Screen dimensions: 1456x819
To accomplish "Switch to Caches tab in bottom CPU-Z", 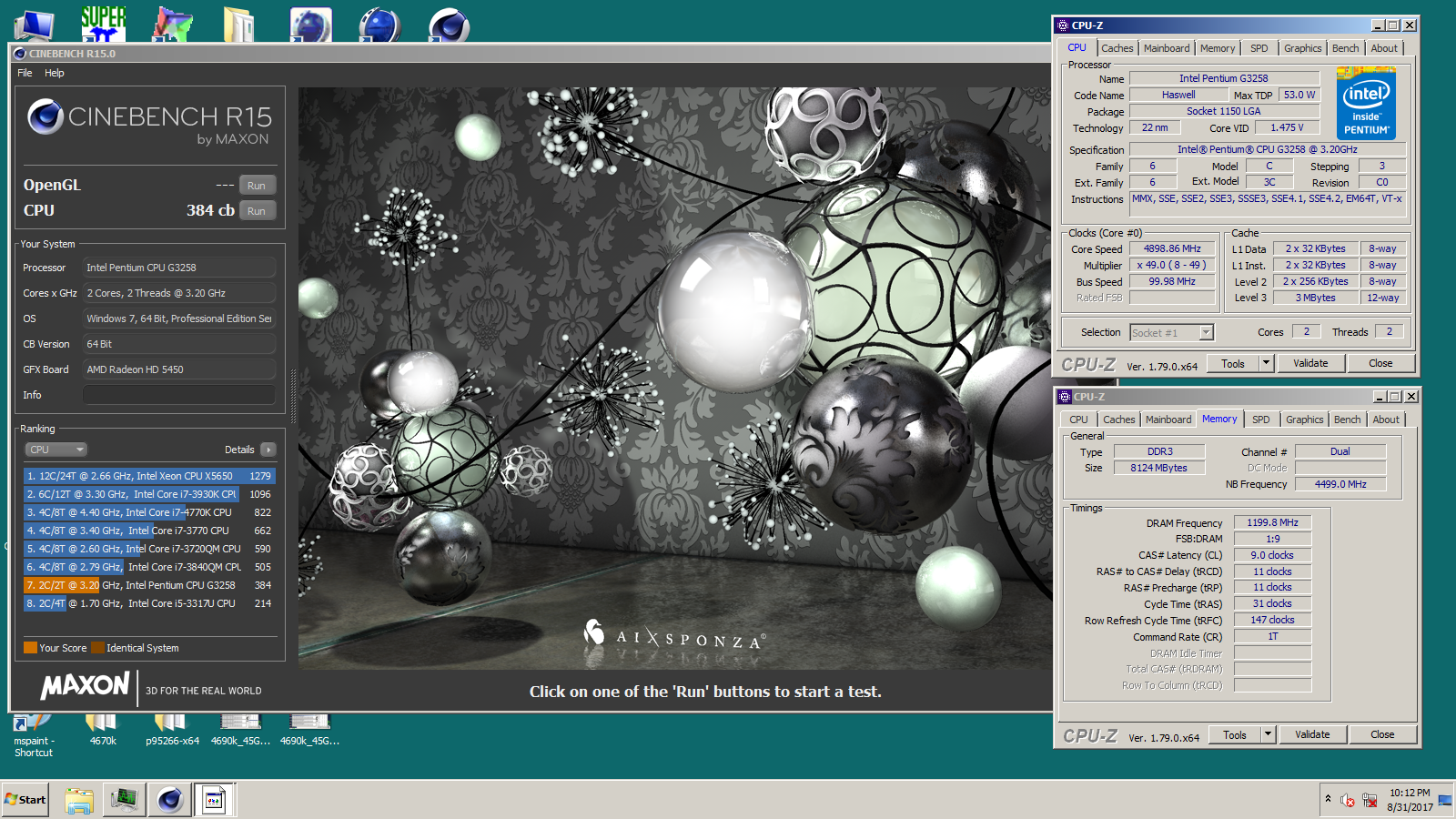I will (1118, 420).
